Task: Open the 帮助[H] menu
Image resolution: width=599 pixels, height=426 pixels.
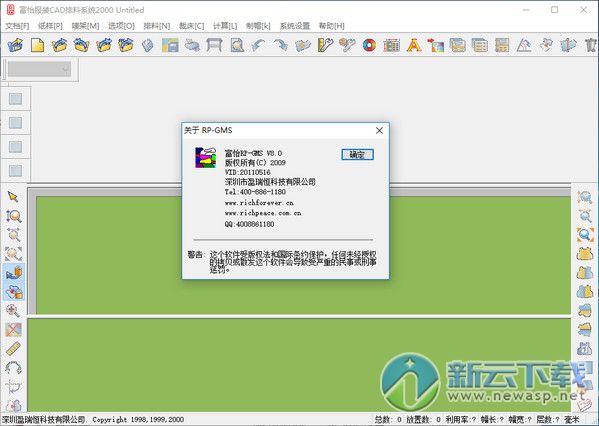Action: (x=332, y=26)
